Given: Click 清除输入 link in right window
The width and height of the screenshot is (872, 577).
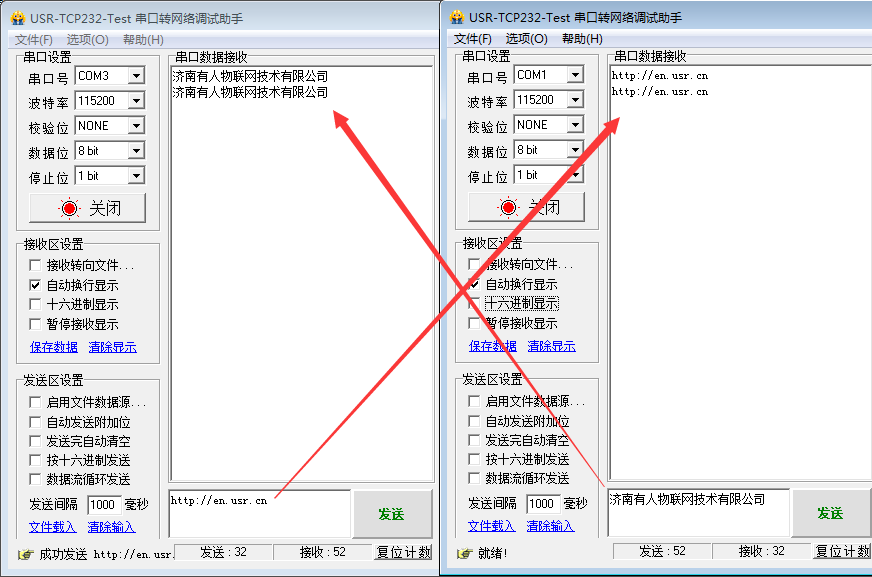Looking at the screenshot, I should [x=550, y=526].
